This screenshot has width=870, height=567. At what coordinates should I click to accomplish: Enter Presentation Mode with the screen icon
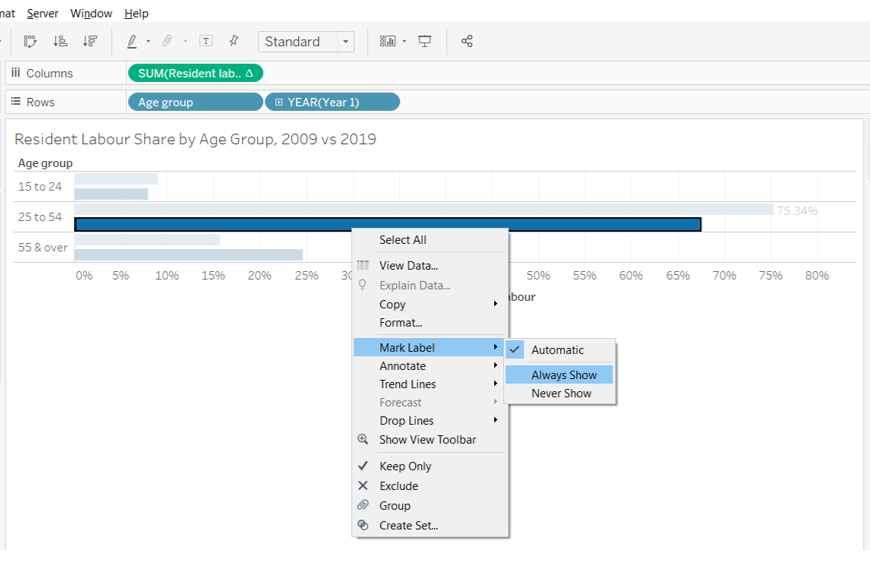425,41
